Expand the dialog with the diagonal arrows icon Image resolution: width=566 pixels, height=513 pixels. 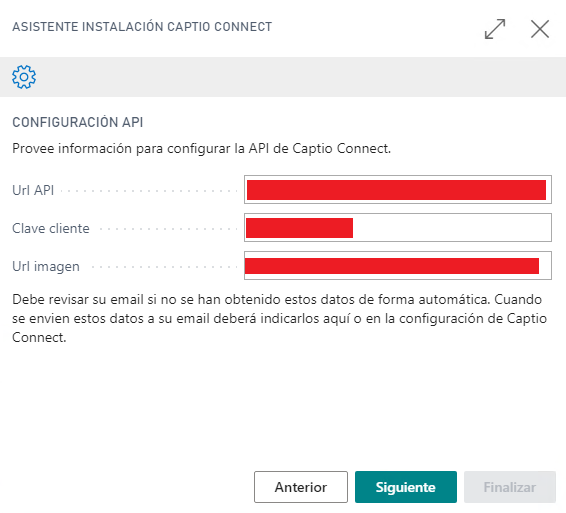click(495, 29)
